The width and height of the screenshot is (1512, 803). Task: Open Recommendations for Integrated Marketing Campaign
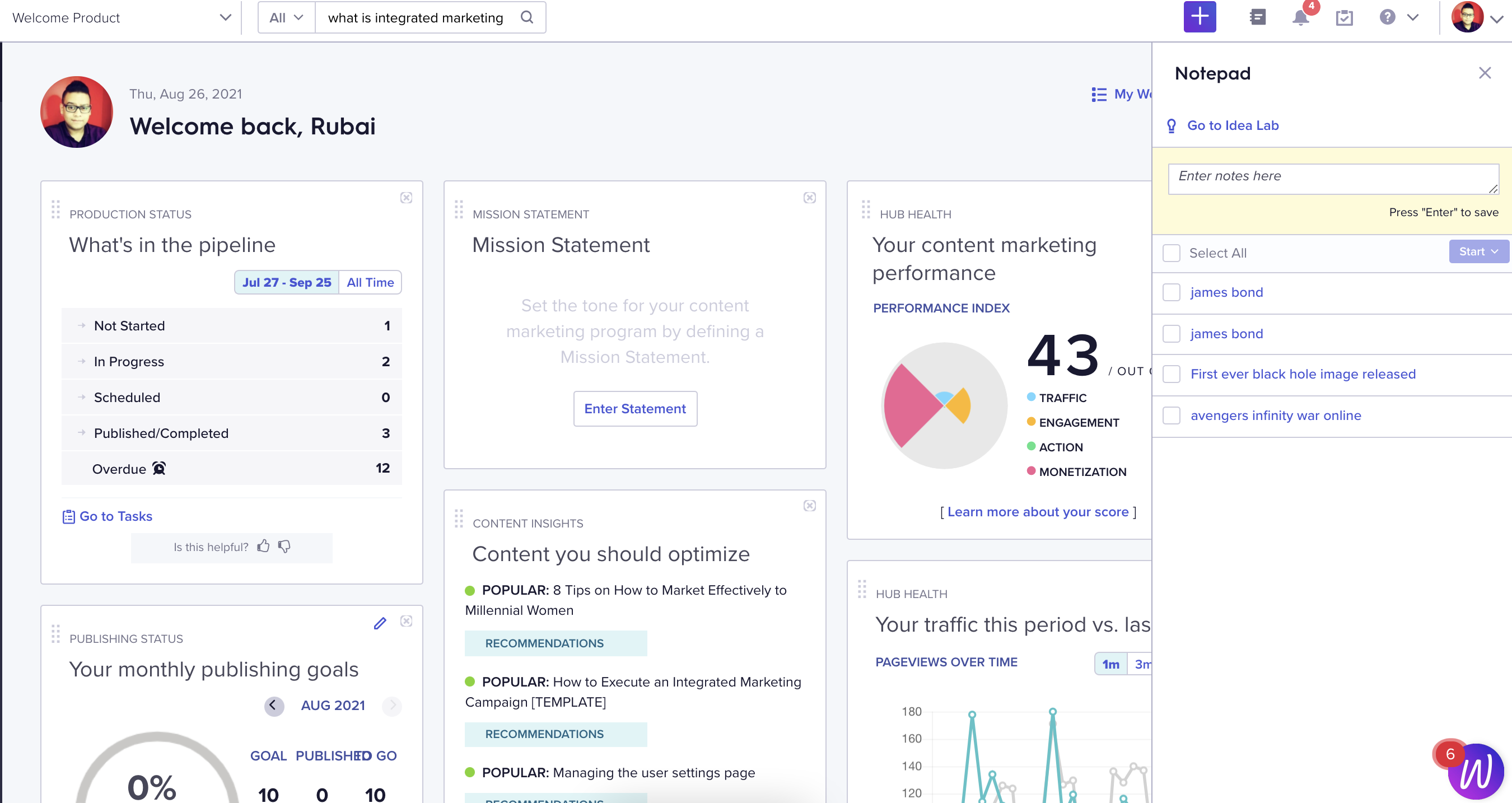point(556,735)
